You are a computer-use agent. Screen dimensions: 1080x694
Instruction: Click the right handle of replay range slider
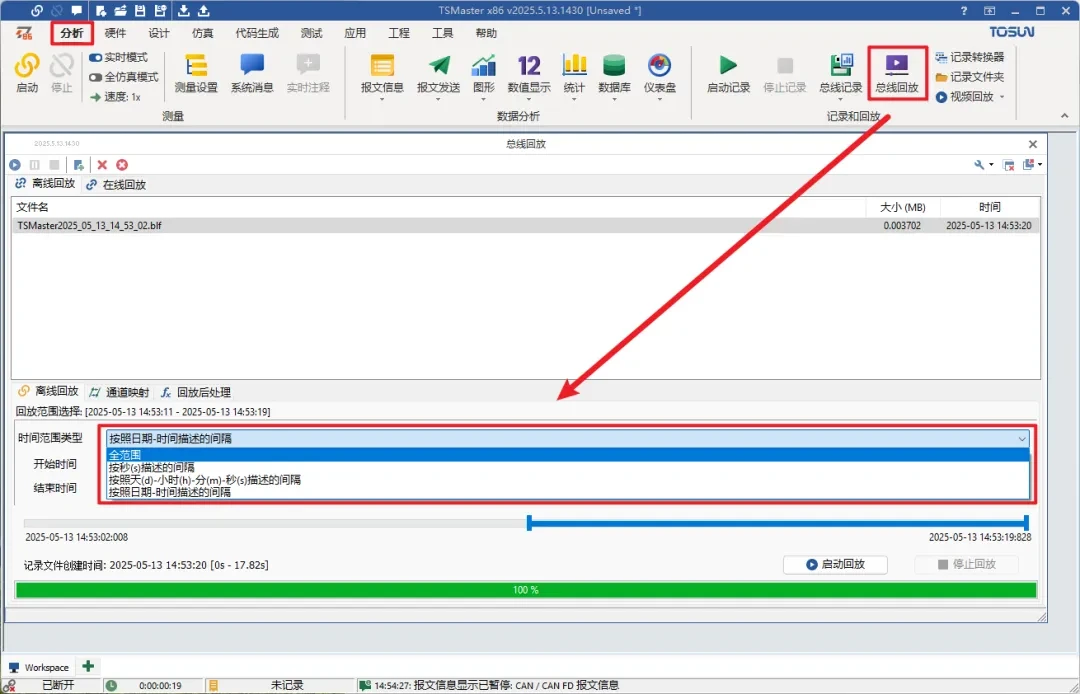tap(1026, 522)
